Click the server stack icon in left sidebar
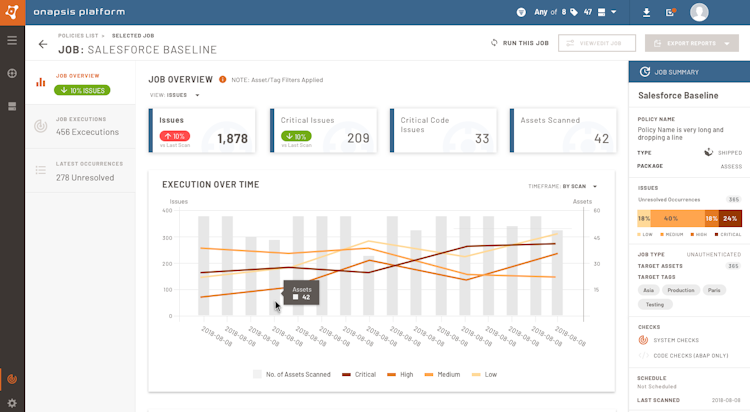Screen dimensions: 750x412 [x=12, y=106]
